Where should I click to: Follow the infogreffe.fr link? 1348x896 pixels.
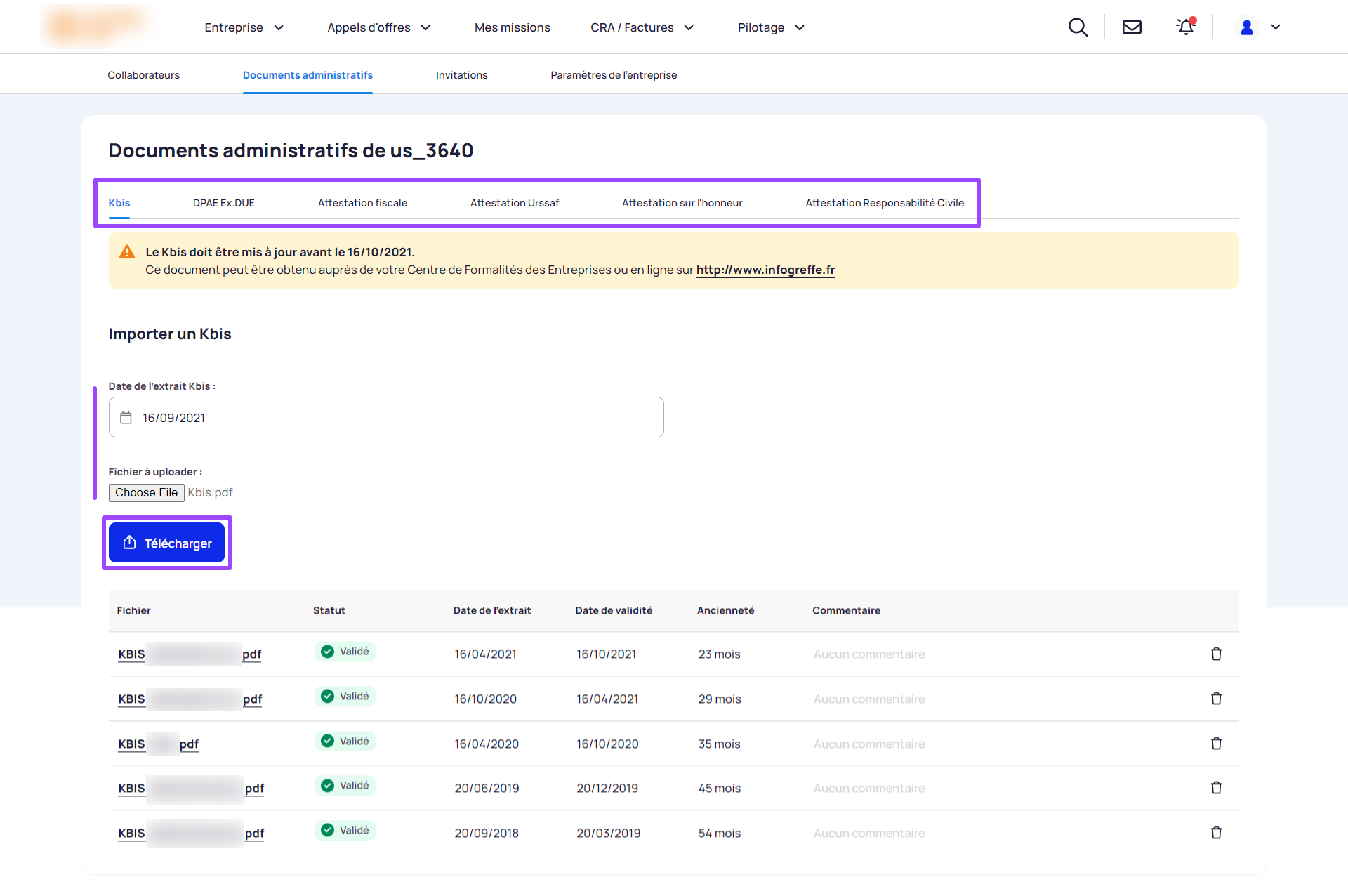point(765,270)
